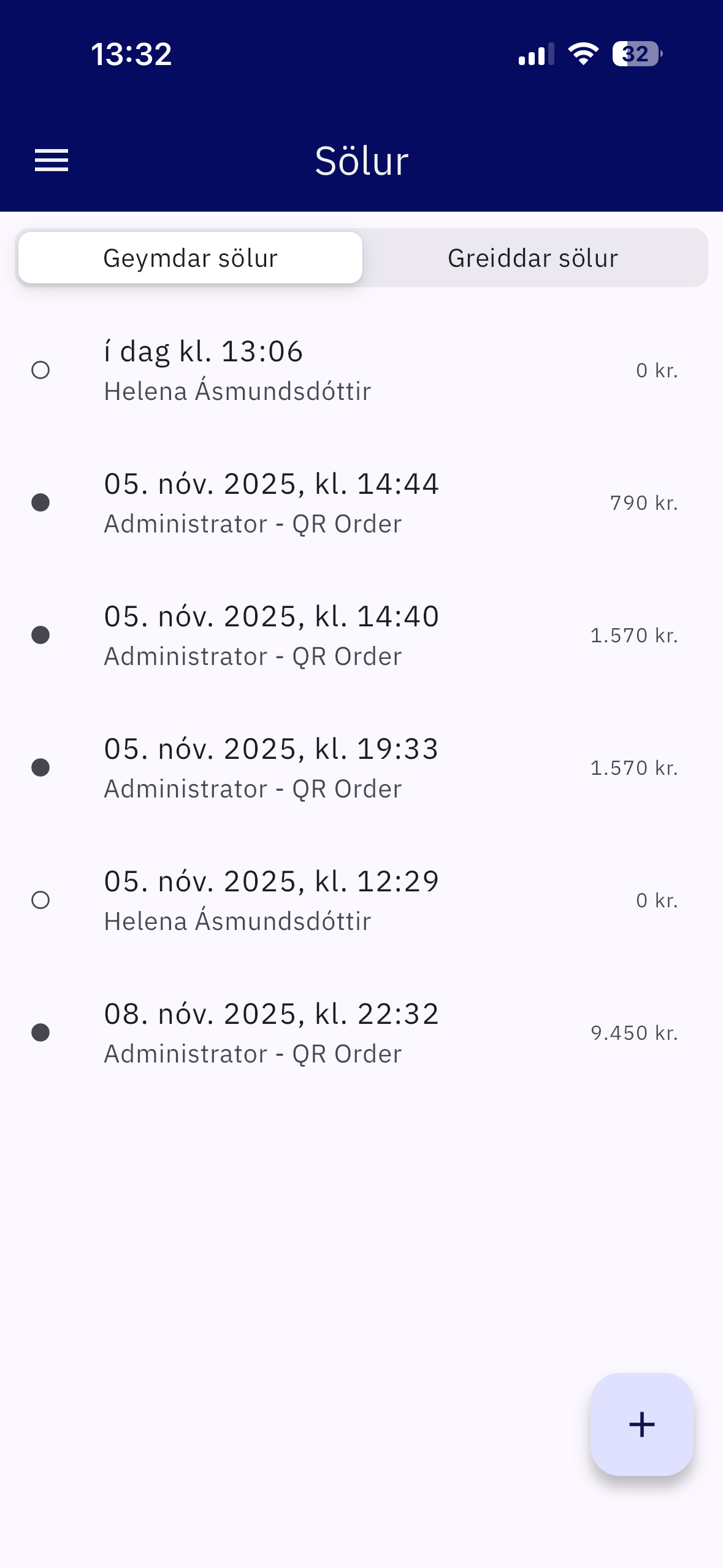Screen dimensions: 723x1568
Task: Tap the plus button to add sale
Action: [x=641, y=1424]
